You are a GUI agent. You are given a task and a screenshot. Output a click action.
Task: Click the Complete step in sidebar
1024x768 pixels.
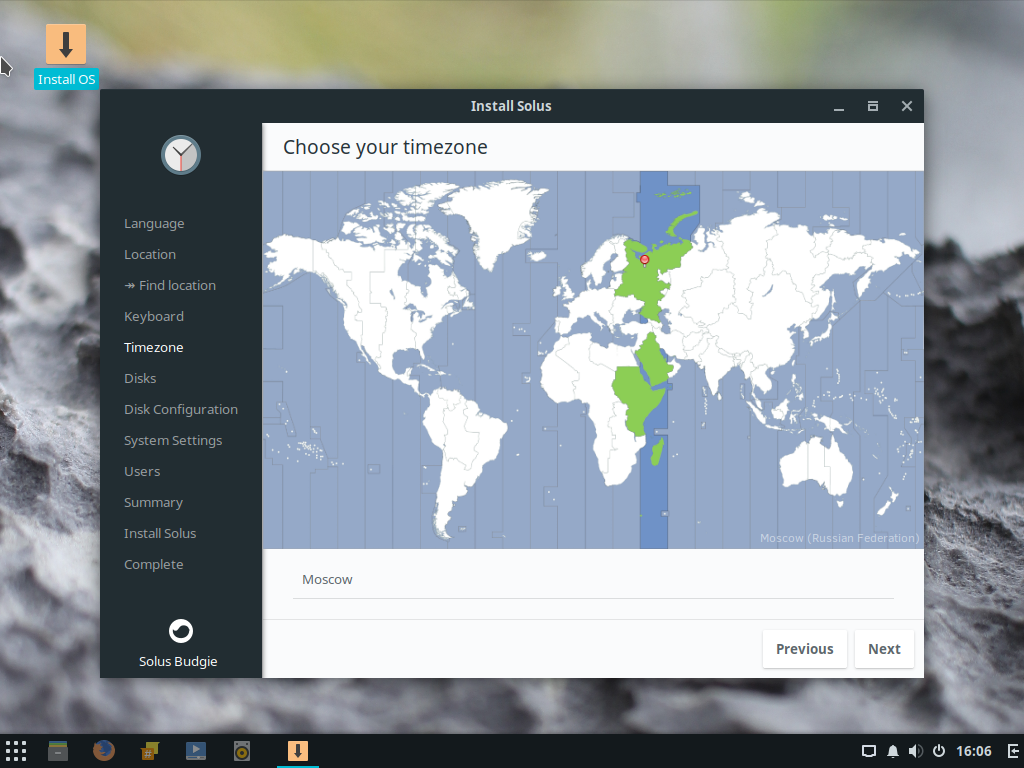153,565
